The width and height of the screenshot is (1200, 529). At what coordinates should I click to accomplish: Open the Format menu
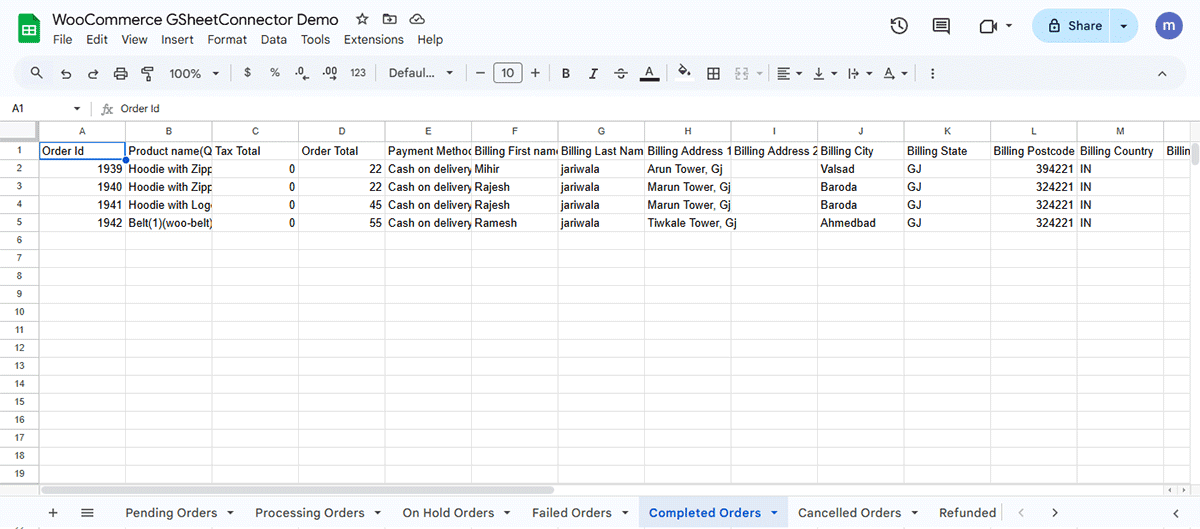(x=227, y=40)
